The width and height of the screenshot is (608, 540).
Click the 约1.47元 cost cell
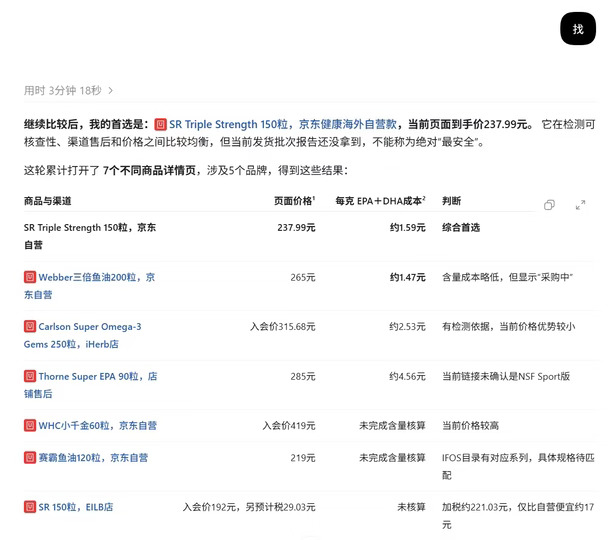coord(408,277)
